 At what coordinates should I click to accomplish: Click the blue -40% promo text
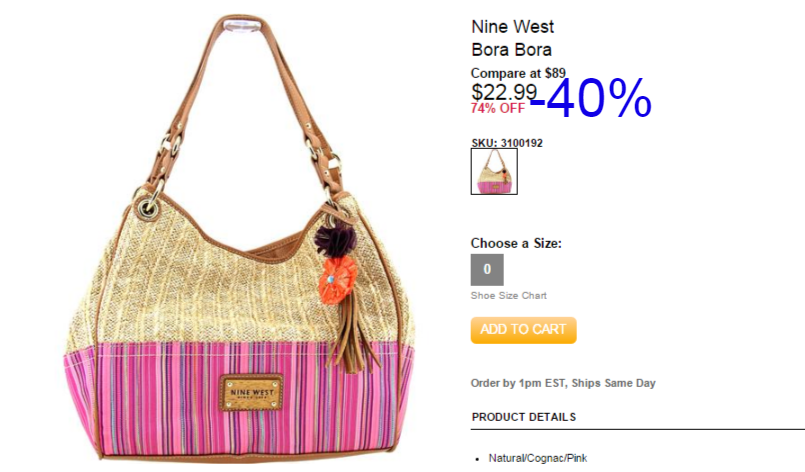click(x=590, y=98)
